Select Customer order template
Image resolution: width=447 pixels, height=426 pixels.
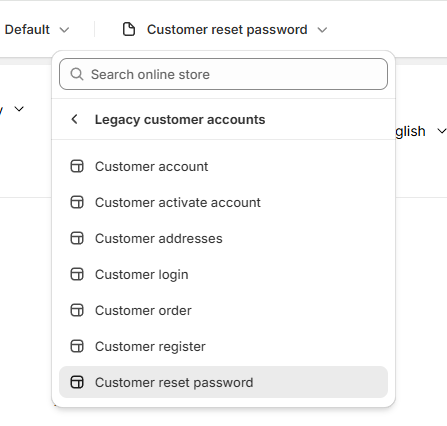223,310
